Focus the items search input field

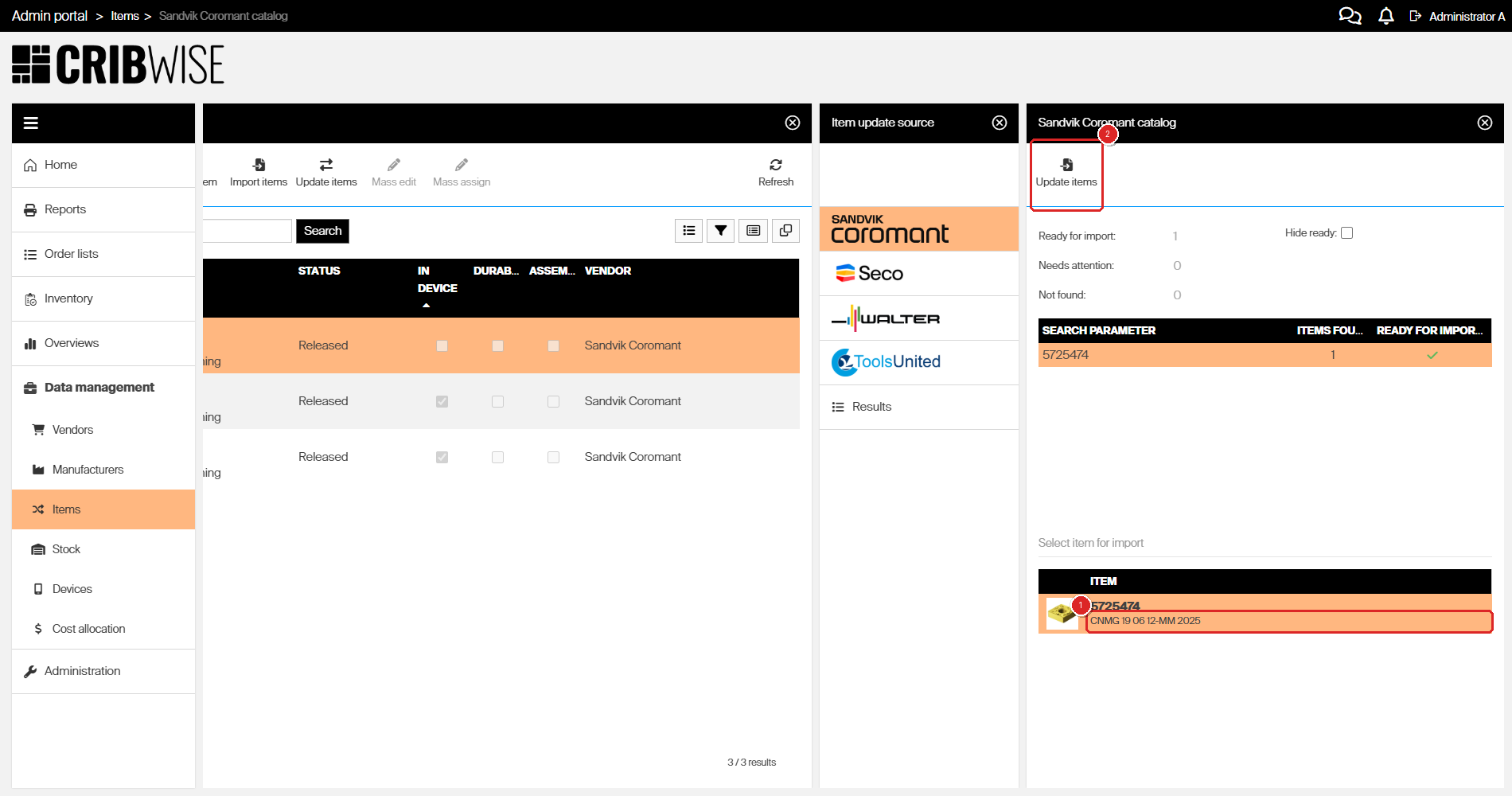coord(247,231)
